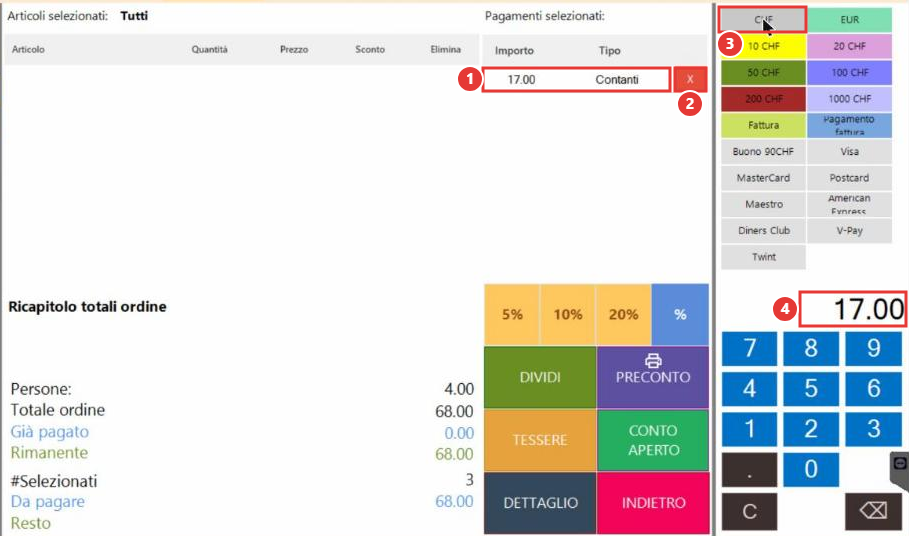Select the 17.00 Contanti payment row
The width and height of the screenshot is (909, 536).
[x=576, y=79]
